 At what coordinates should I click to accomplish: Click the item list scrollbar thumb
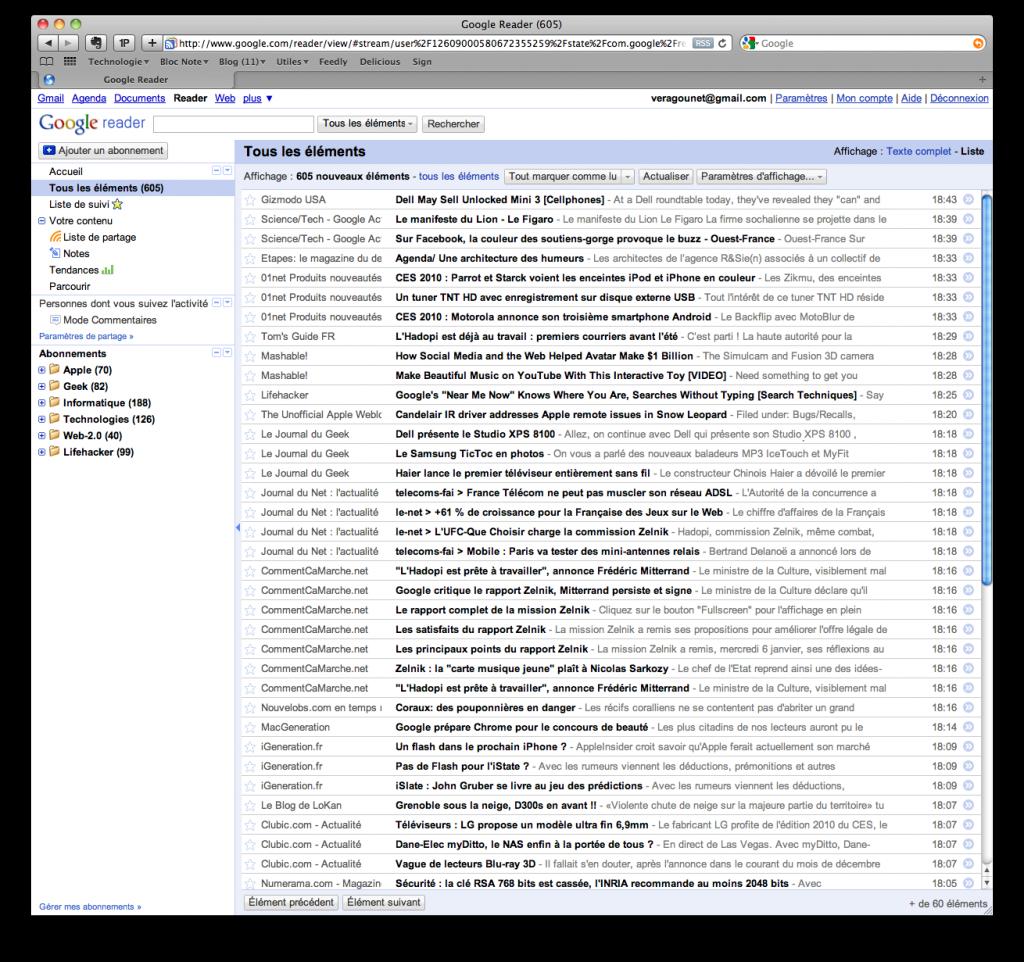coord(987,389)
